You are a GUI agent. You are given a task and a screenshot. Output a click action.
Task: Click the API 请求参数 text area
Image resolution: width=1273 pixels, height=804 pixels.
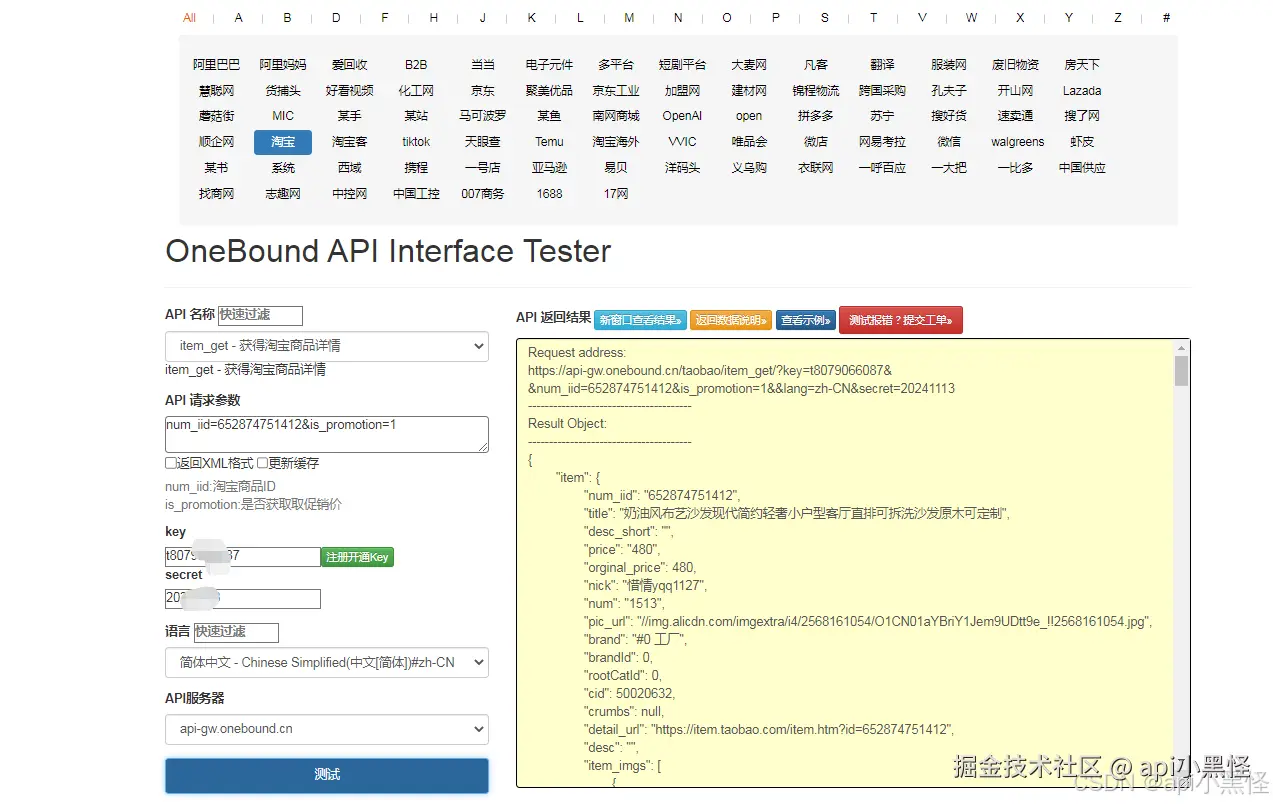pyautogui.click(x=327, y=434)
